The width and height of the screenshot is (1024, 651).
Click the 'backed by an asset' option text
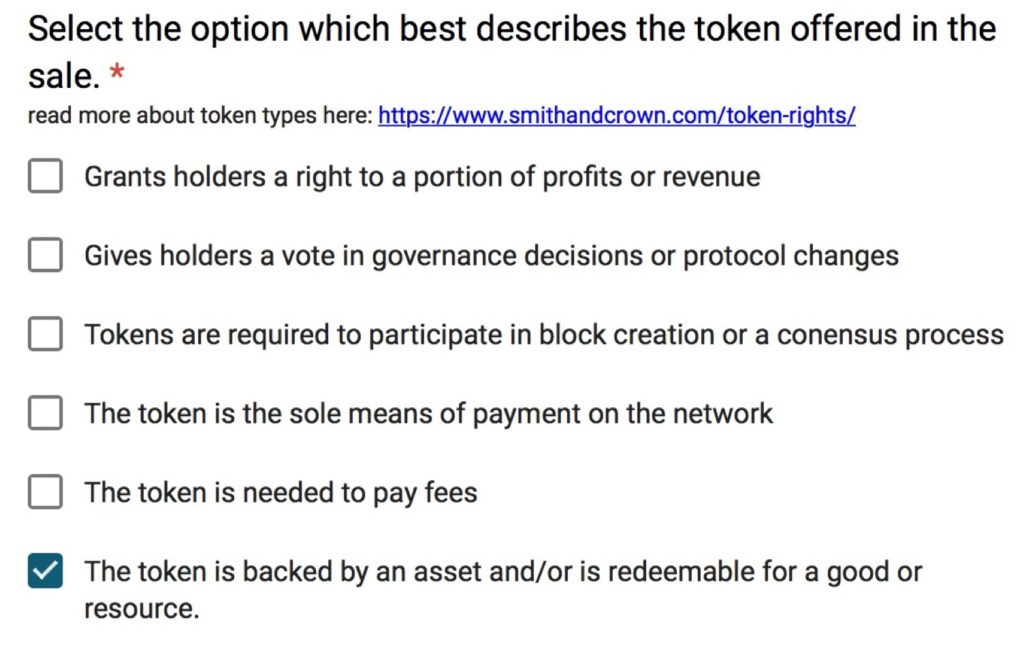tap(502, 571)
